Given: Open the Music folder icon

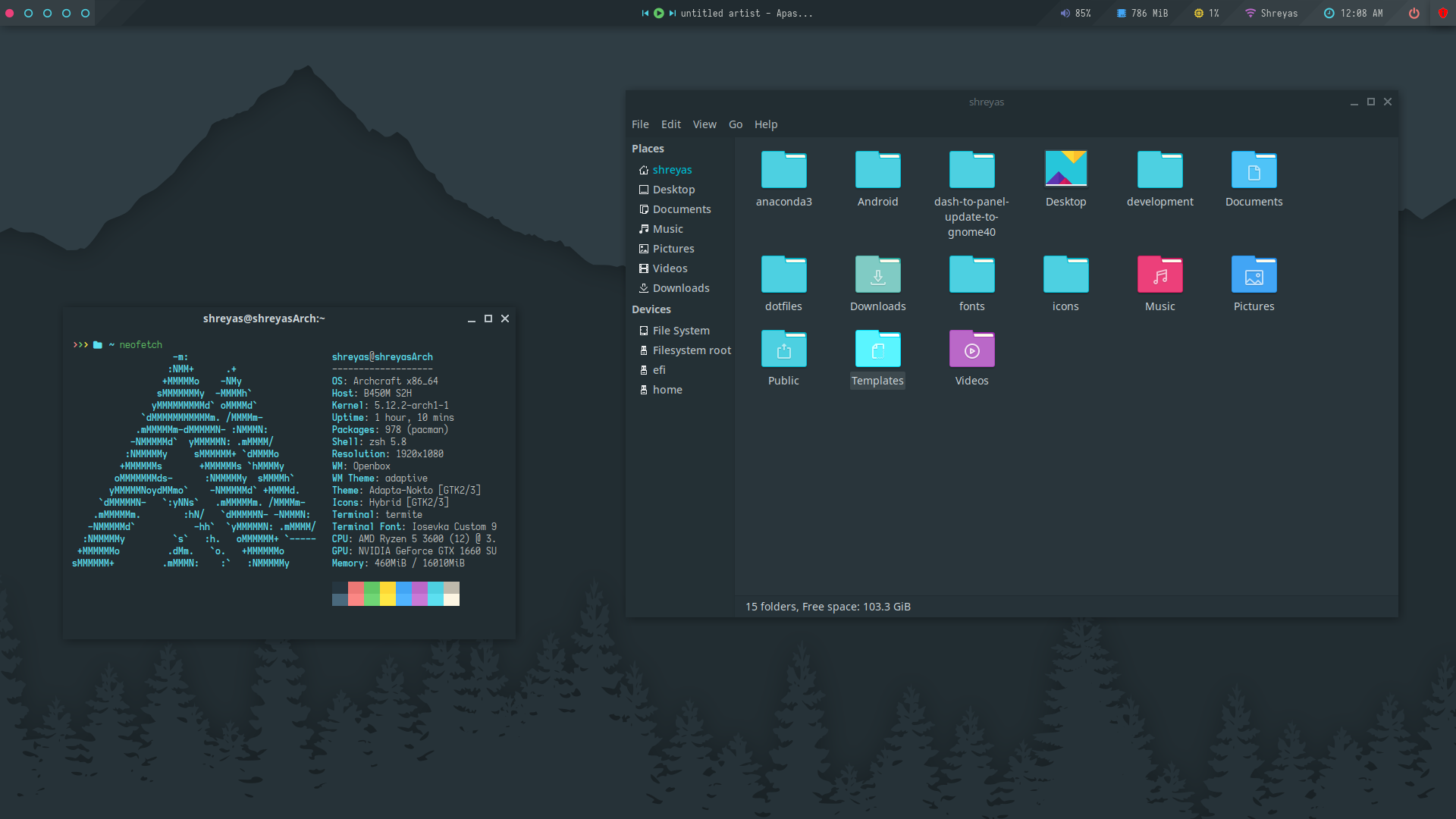Looking at the screenshot, I should click(x=1159, y=275).
